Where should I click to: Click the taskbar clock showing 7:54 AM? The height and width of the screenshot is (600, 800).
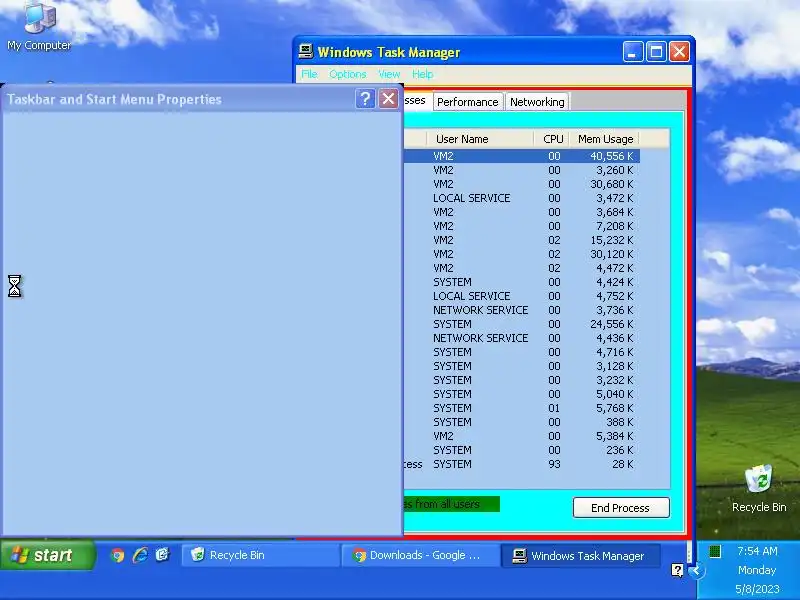[x=757, y=551]
